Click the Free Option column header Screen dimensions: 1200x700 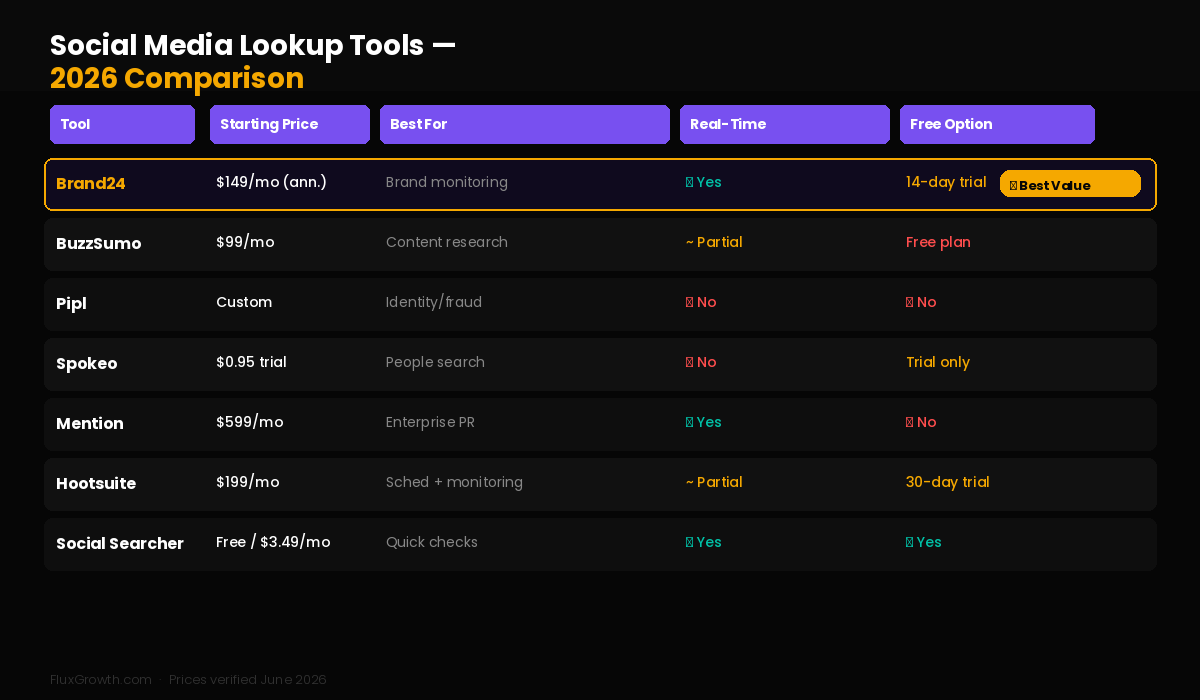pyautogui.click(x=997, y=124)
